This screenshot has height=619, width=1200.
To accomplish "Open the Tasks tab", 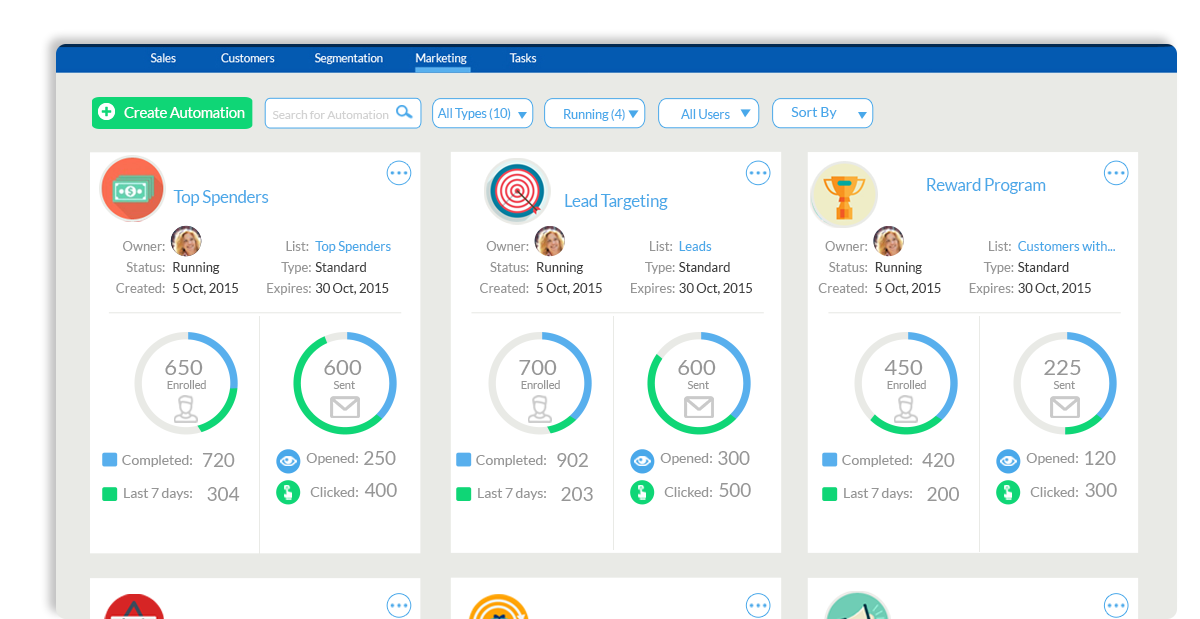I will tap(523, 58).
